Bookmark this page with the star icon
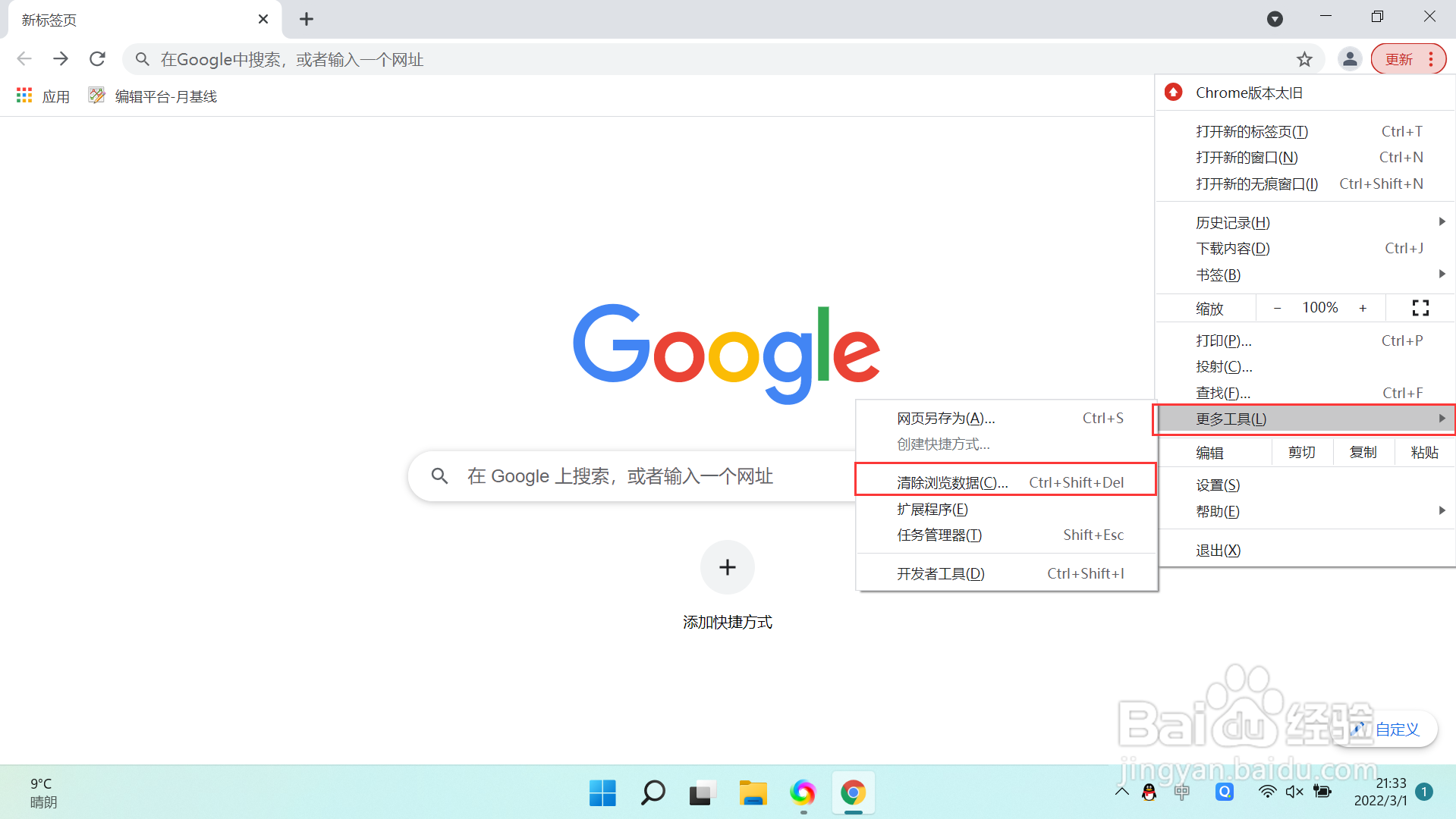1456x819 pixels. click(x=1304, y=59)
